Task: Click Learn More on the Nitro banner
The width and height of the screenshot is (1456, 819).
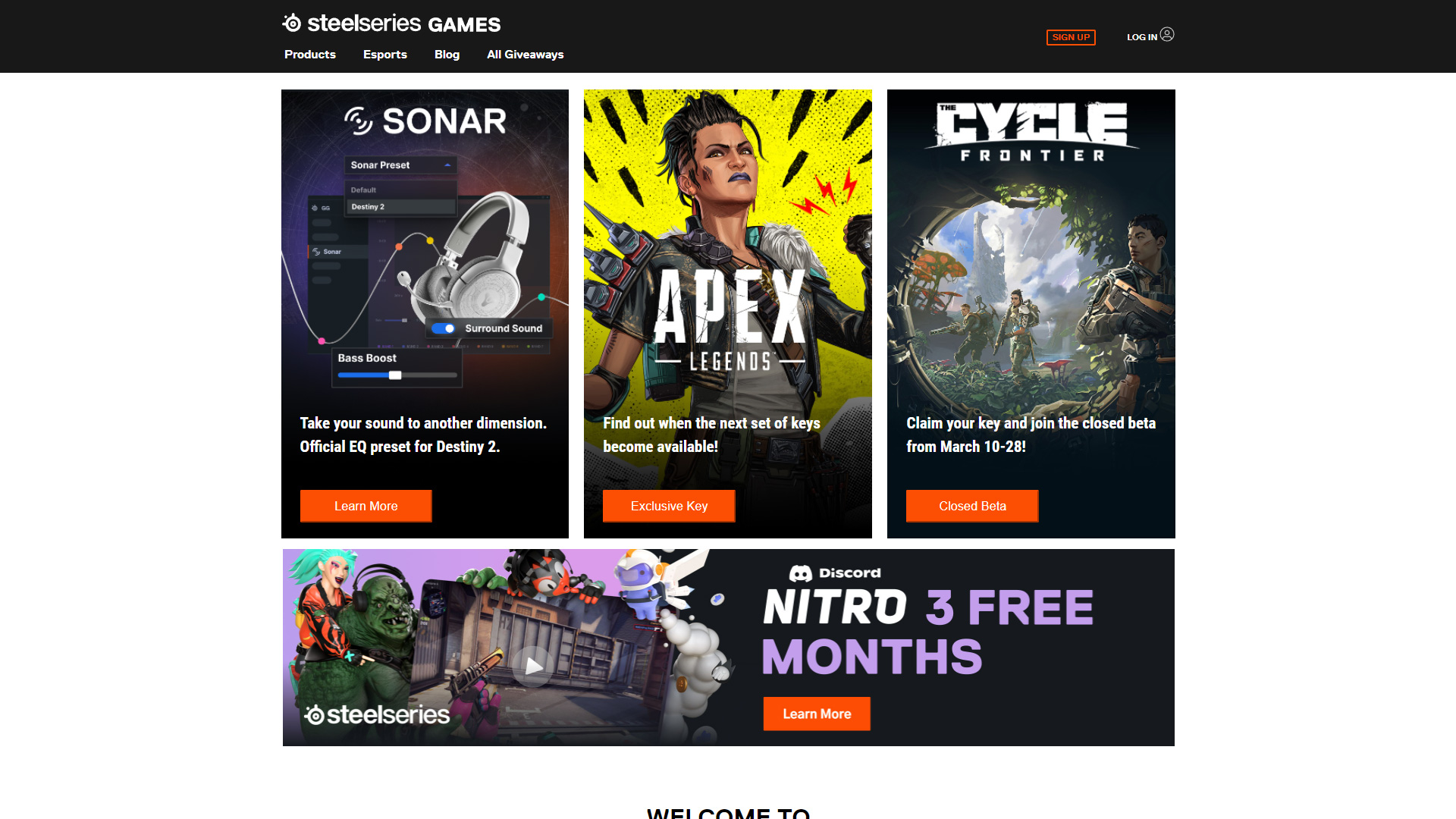Action: (x=817, y=714)
